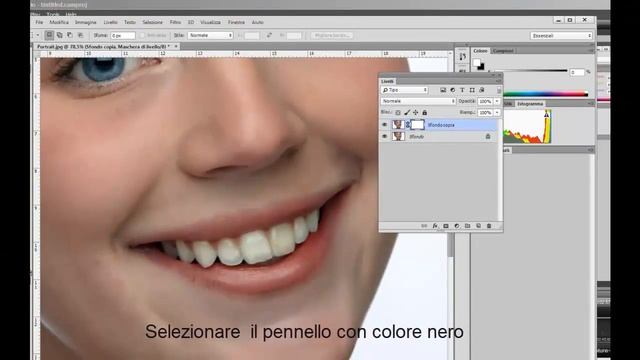
Task: Choose Add to selection mode icon
Action: (x=60, y=35)
